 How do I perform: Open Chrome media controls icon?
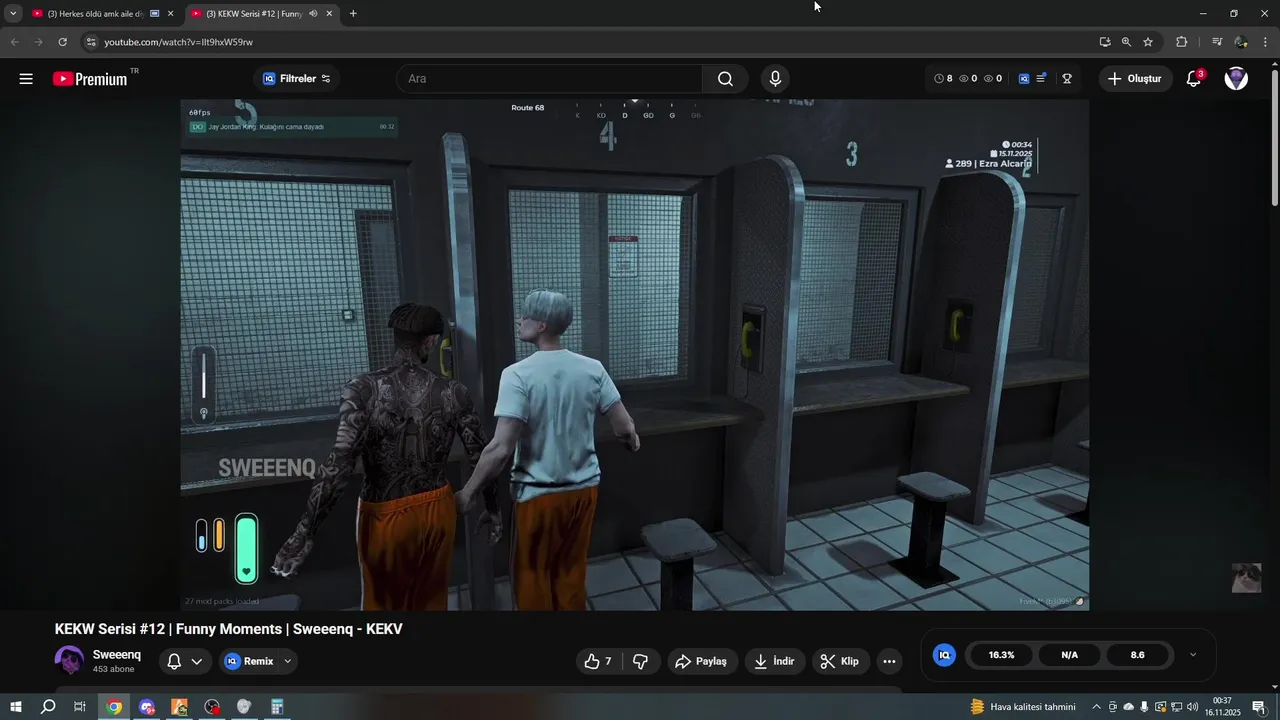tap(1217, 42)
